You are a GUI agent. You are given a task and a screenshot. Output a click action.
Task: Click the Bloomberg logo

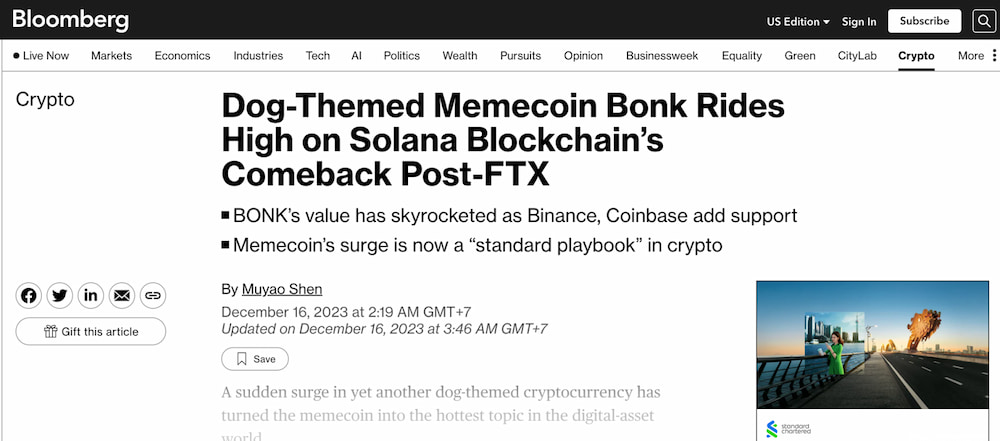(x=70, y=20)
